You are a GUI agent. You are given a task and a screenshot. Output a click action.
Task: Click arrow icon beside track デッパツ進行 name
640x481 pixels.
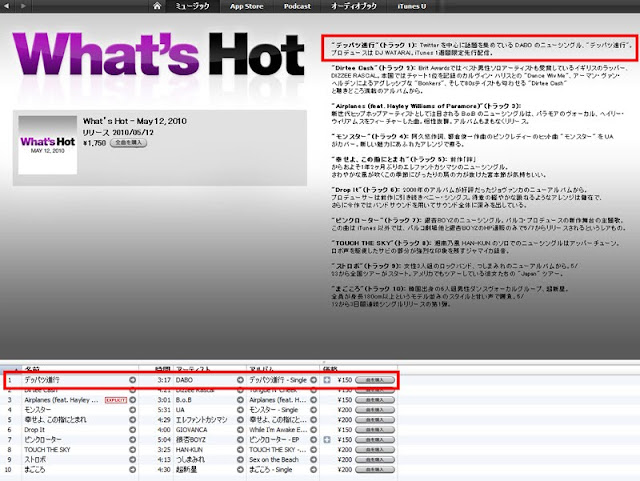pyautogui.click(x=132, y=380)
